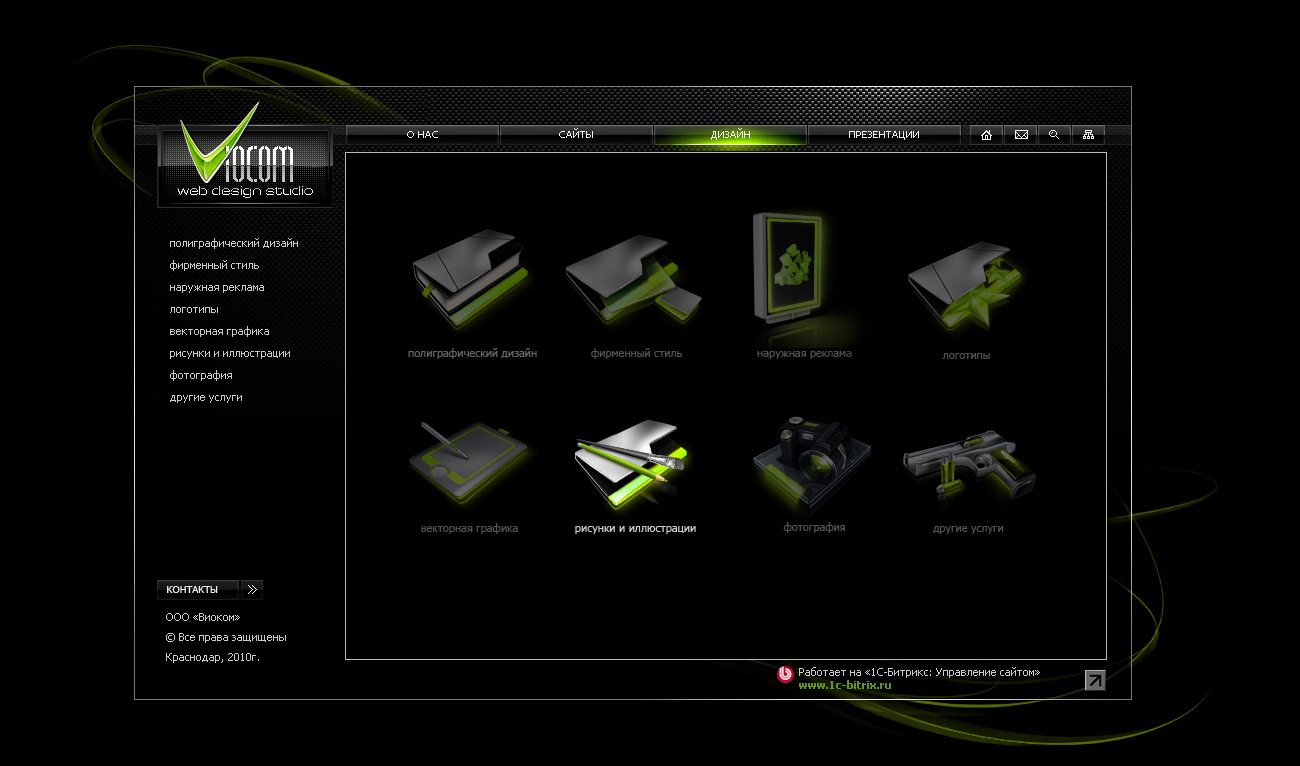1300x766 pixels.
Task: Switch to the САЙТЫ tab
Action: pos(576,134)
